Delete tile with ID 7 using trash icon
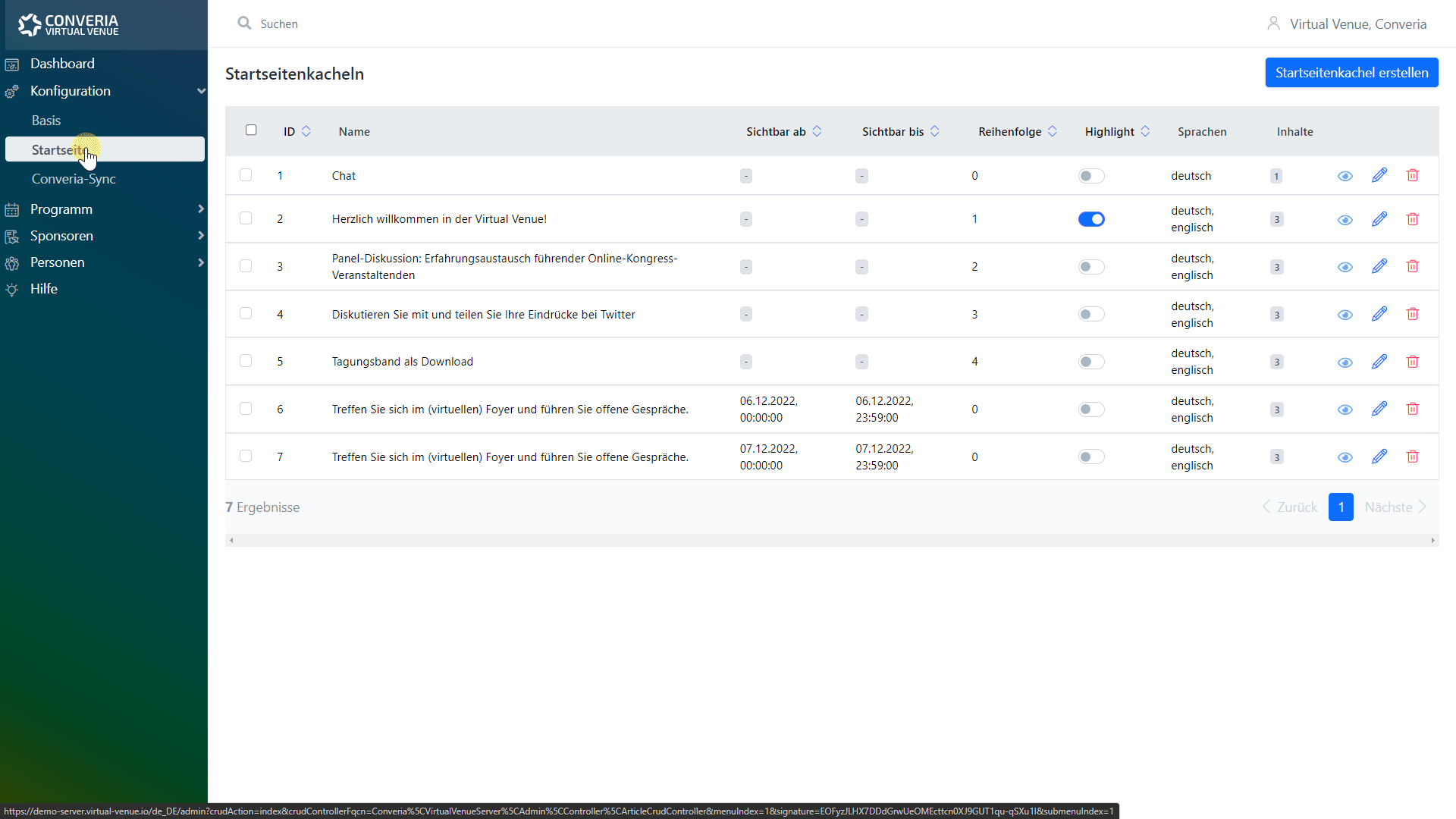Screen dimensions: 1456x819 coord(1412,457)
